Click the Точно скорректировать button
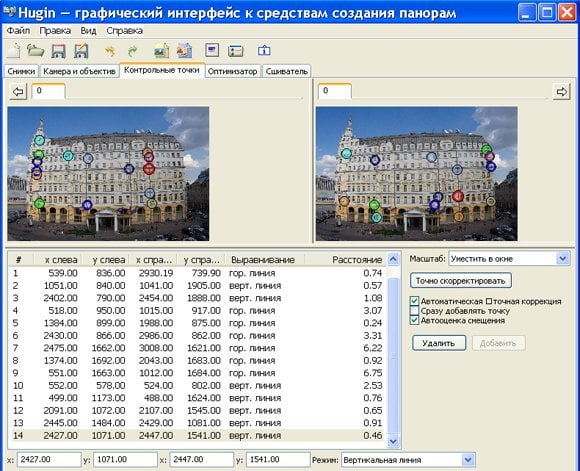580x471 pixels. pos(461,280)
